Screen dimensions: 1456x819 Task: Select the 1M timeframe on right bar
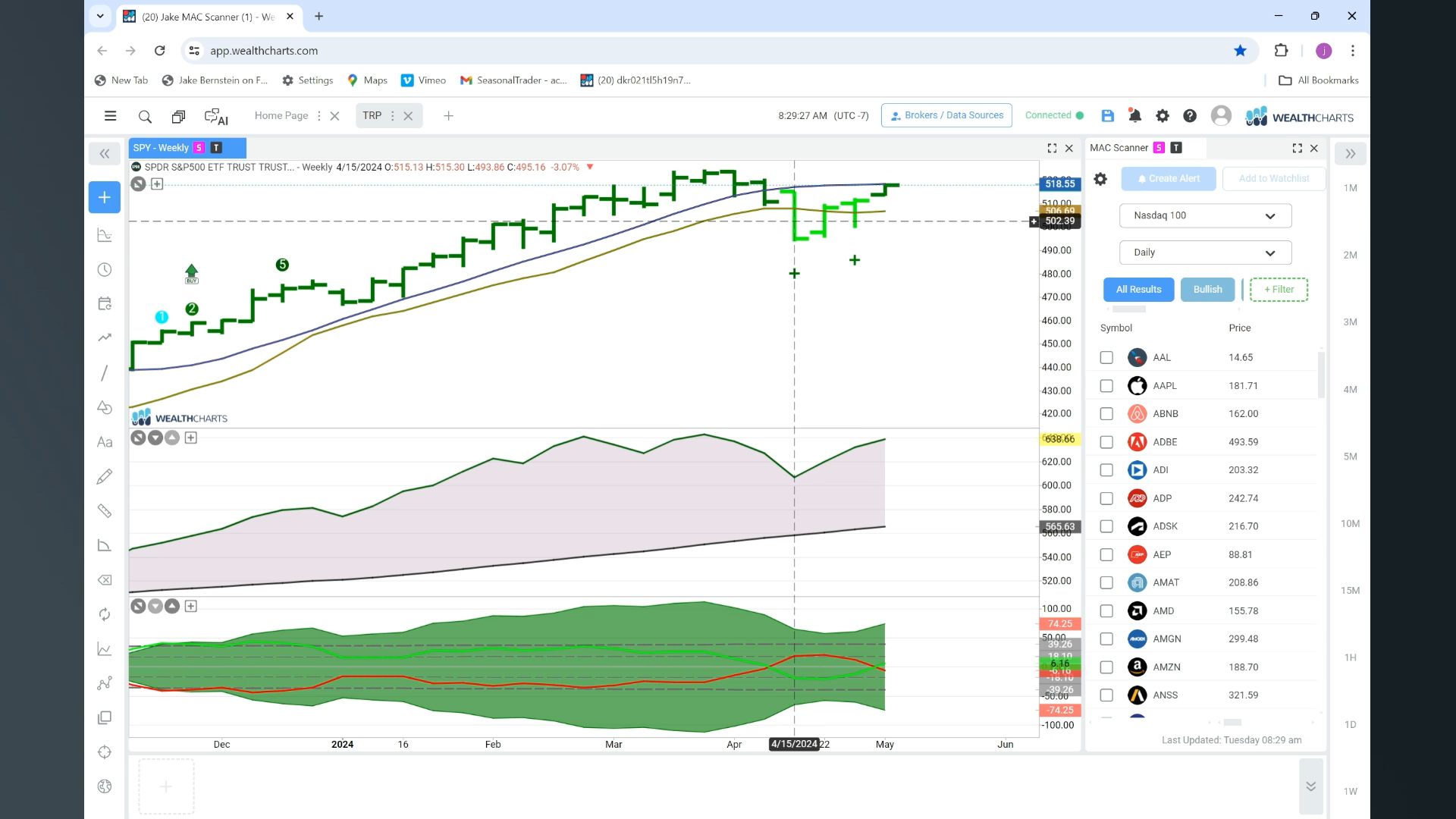coord(1350,188)
